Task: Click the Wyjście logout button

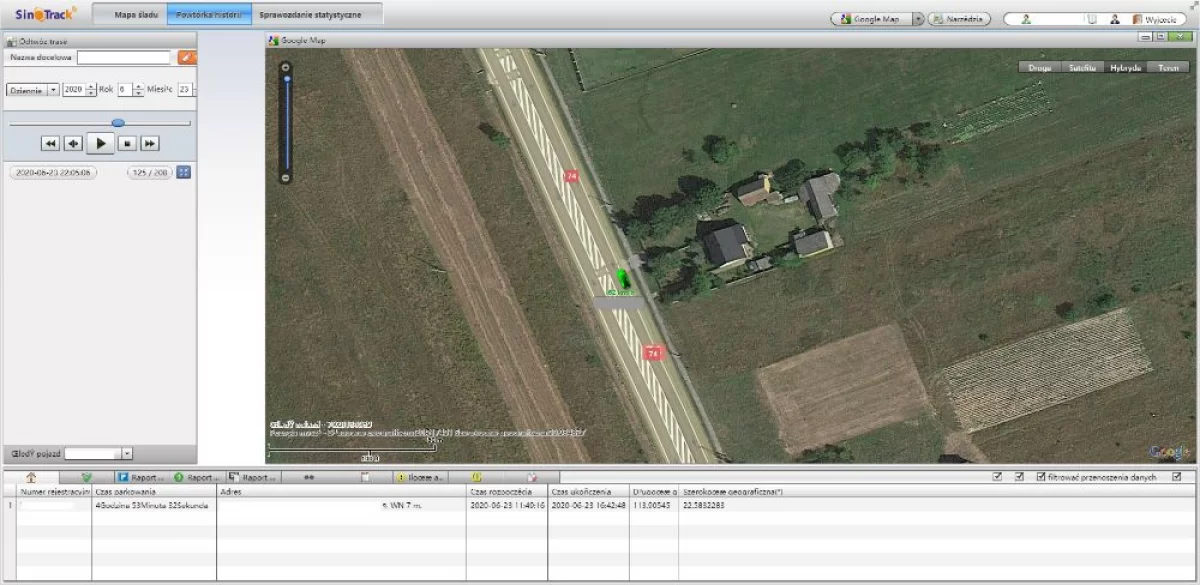Action: (1157, 19)
